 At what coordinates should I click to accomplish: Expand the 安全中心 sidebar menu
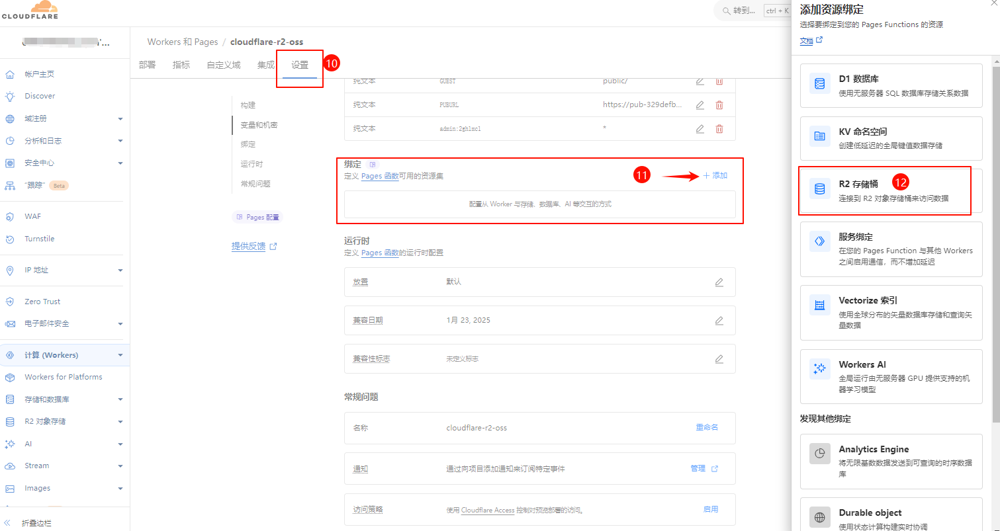point(120,163)
